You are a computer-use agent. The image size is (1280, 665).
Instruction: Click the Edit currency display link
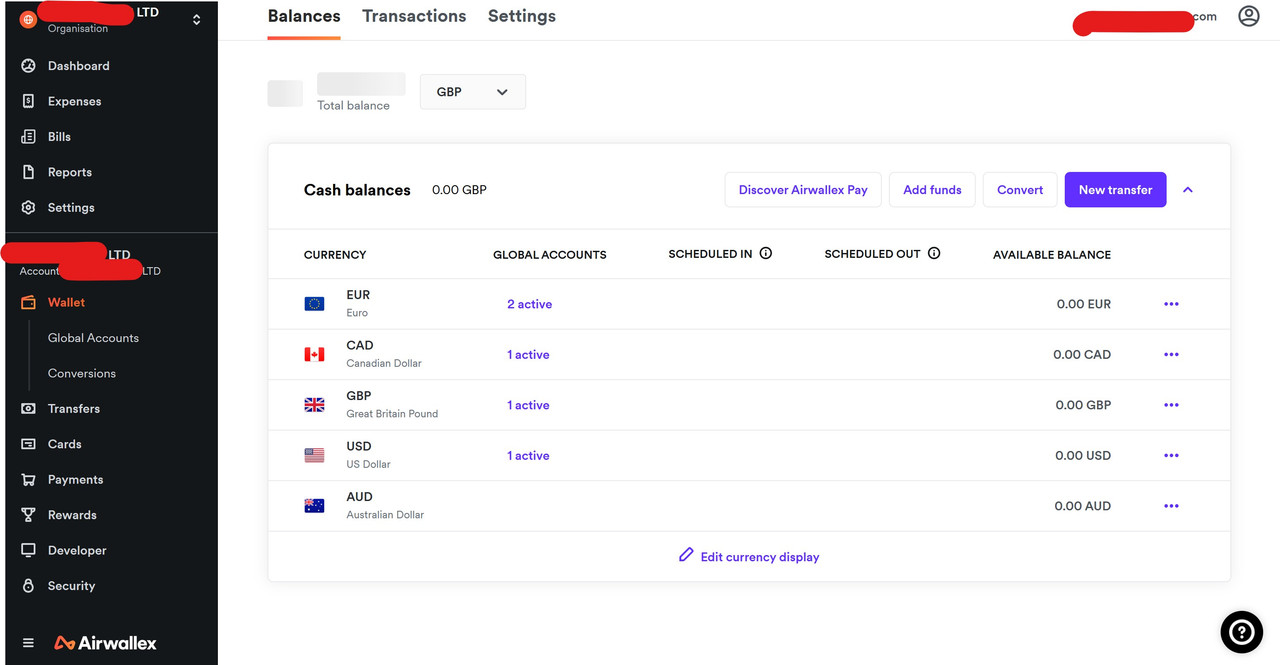pyautogui.click(x=749, y=557)
